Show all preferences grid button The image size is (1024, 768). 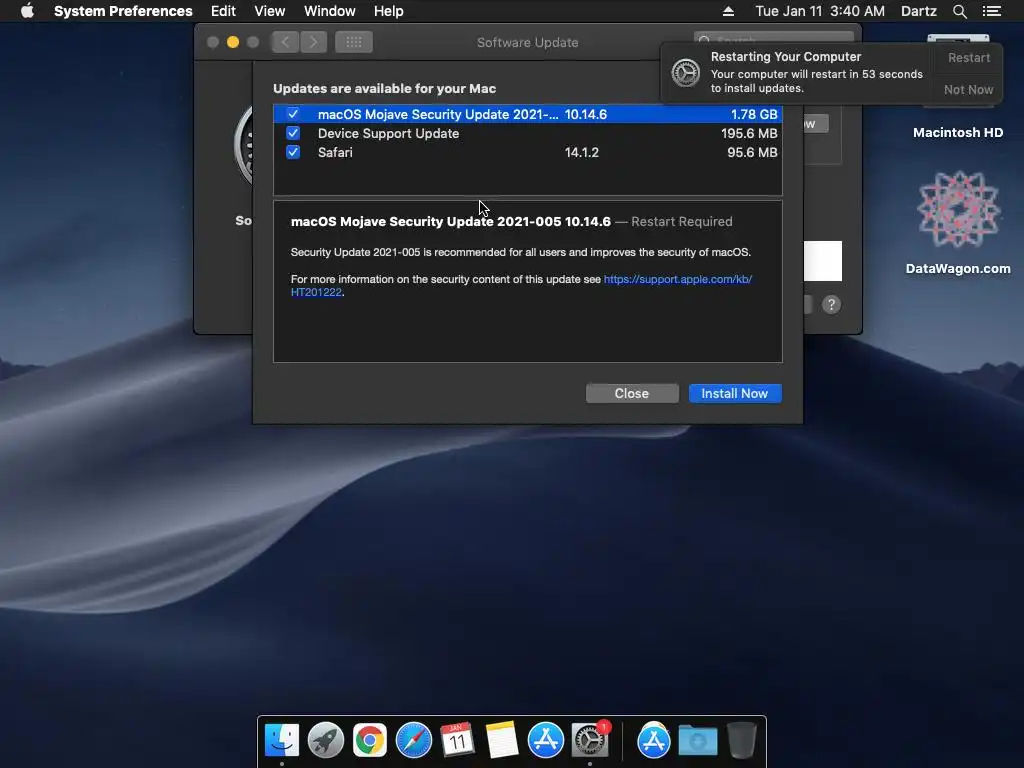(353, 42)
